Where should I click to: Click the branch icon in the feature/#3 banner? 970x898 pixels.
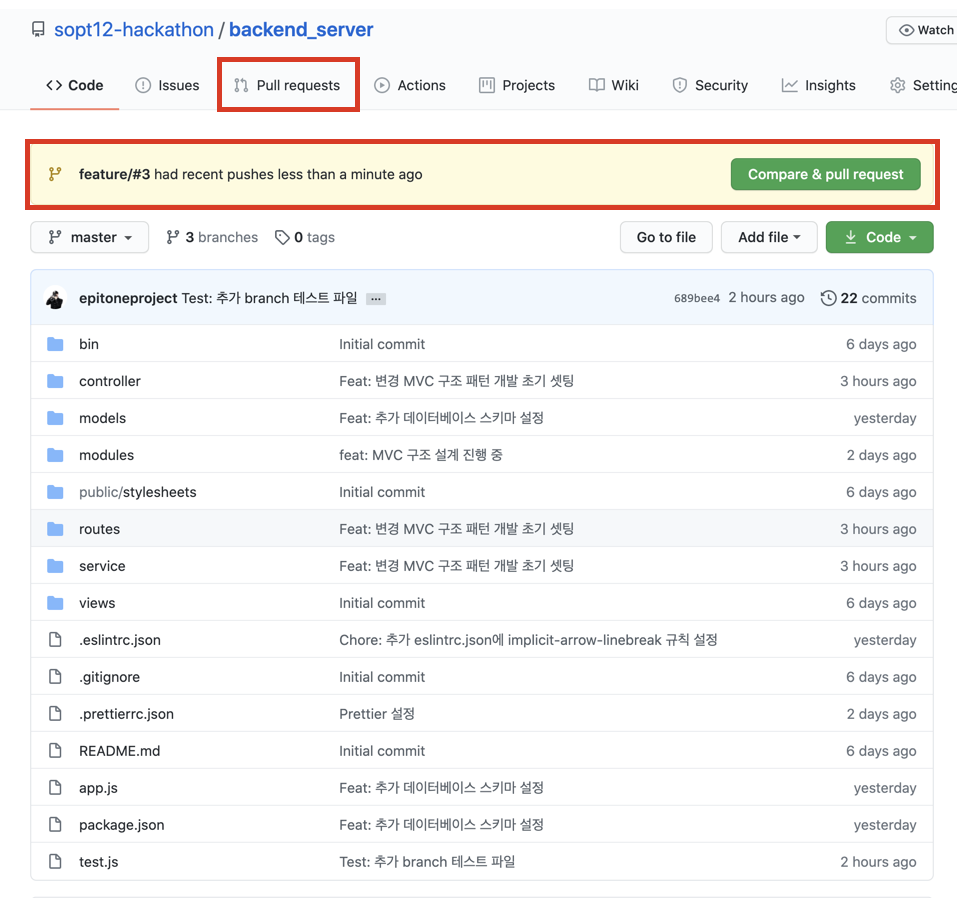pyautogui.click(x=55, y=174)
